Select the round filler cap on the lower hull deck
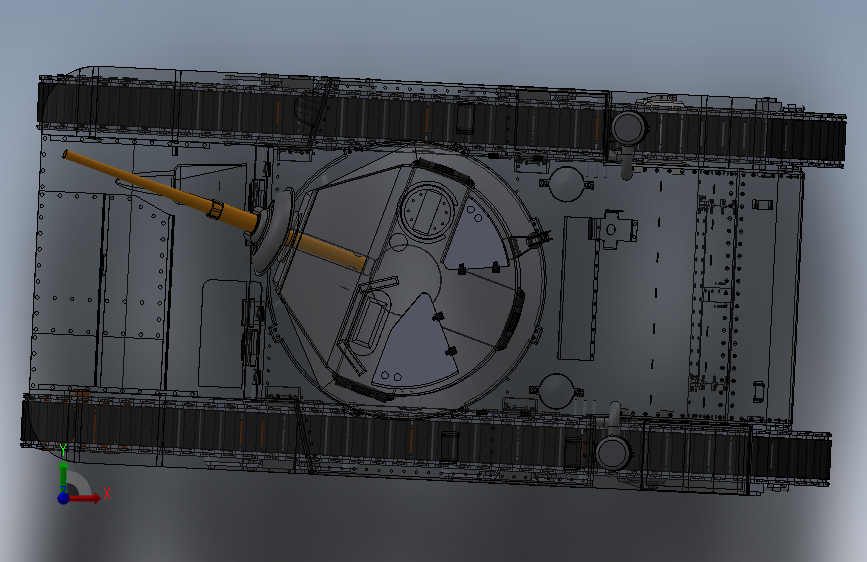This screenshot has width=867, height=562. tap(556, 391)
